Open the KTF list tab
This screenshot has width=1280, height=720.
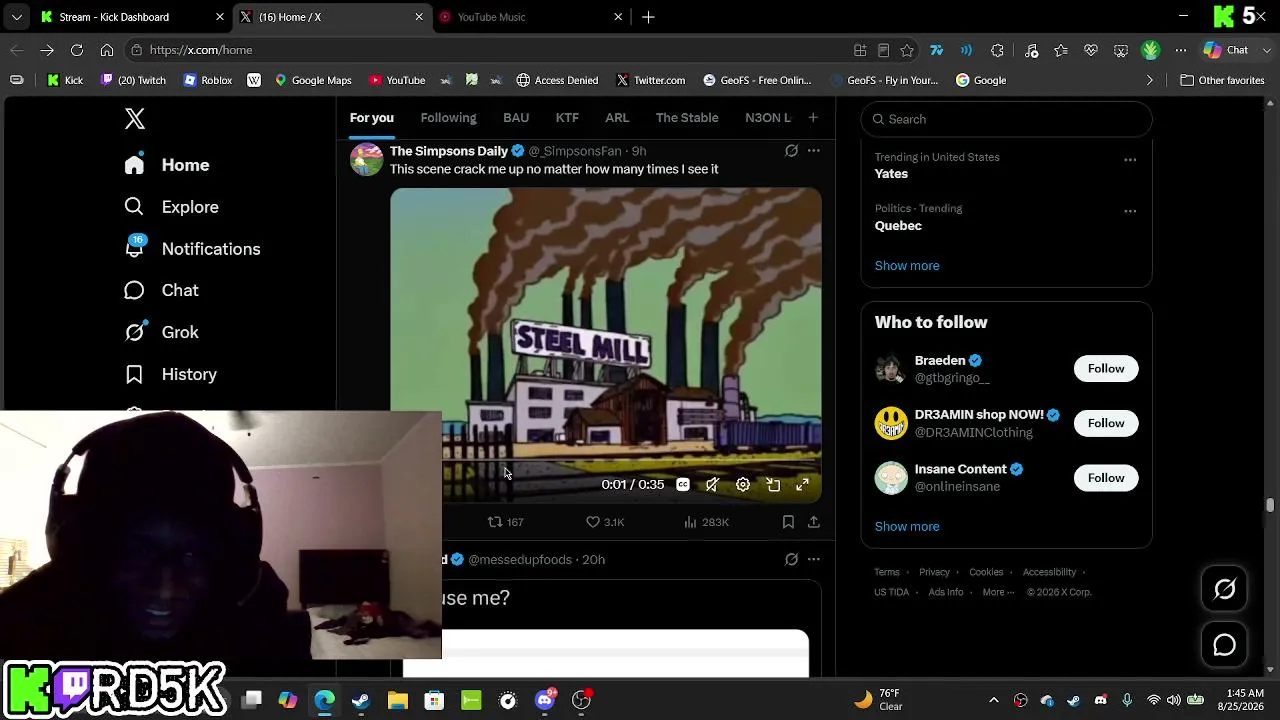(x=567, y=118)
